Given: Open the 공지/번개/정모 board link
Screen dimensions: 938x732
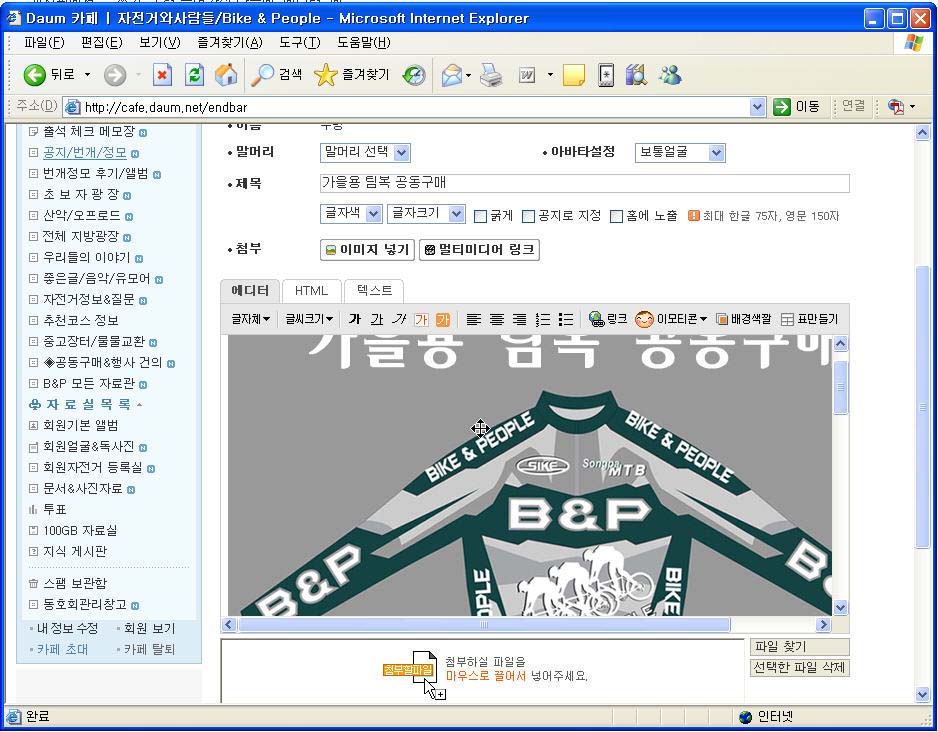Looking at the screenshot, I should pyautogui.click(x=85, y=152).
